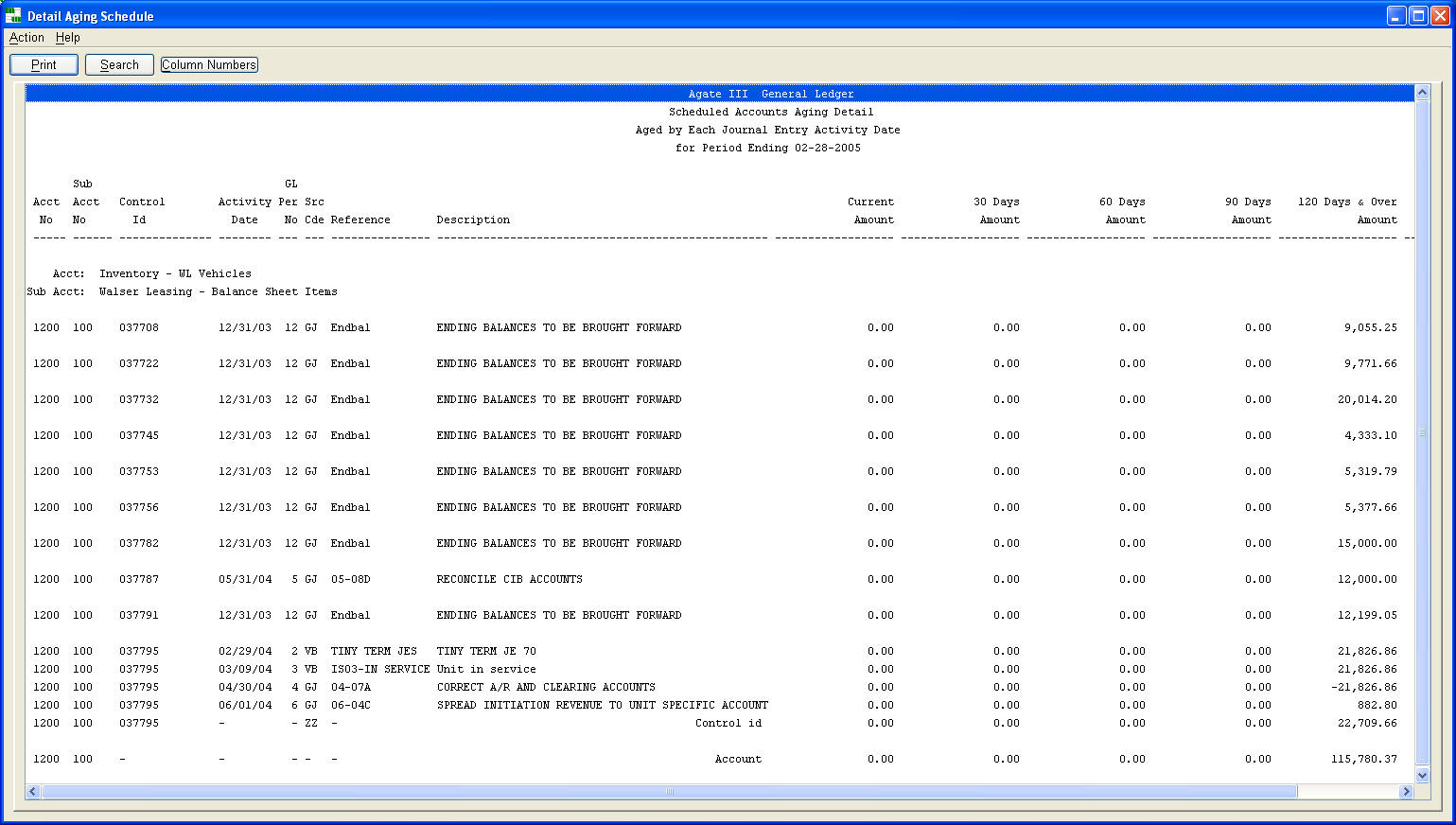This screenshot has width=1456, height=825.
Task: Click the Detail Aging Schedule title bar icon
Action: coord(13,15)
